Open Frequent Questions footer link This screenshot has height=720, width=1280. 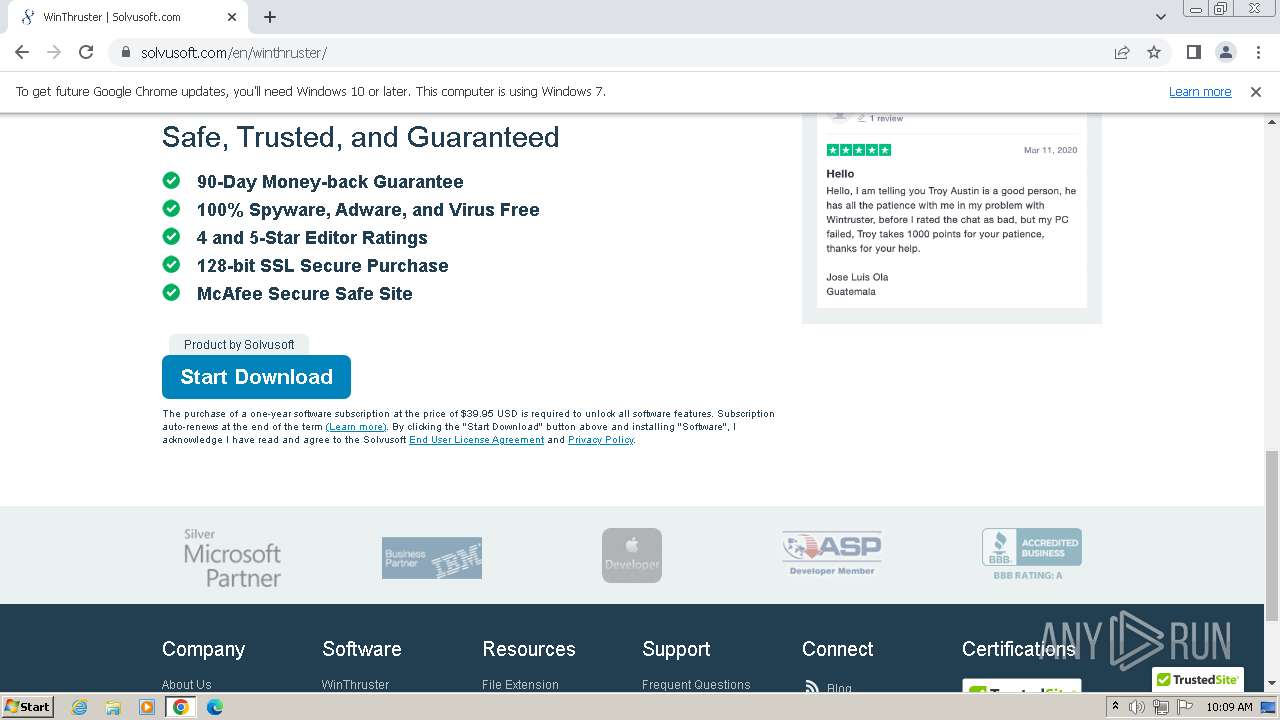point(696,685)
